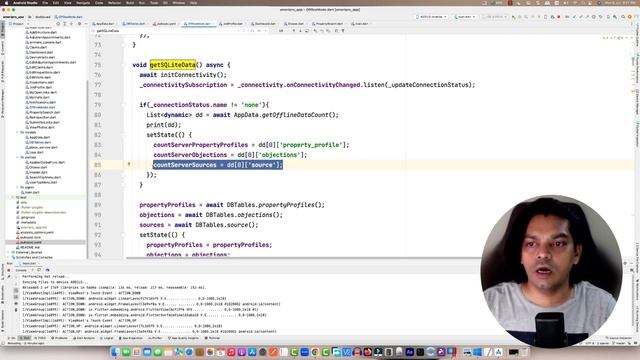Image resolution: width=640 pixels, height=360 pixels.
Task: Click the Apple menu icon
Action: pyautogui.click(x=6, y=3)
